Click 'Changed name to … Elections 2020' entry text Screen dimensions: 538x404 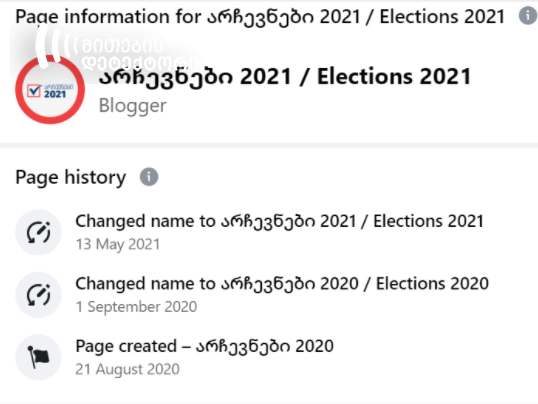pyautogui.click(x=282, y=284)
